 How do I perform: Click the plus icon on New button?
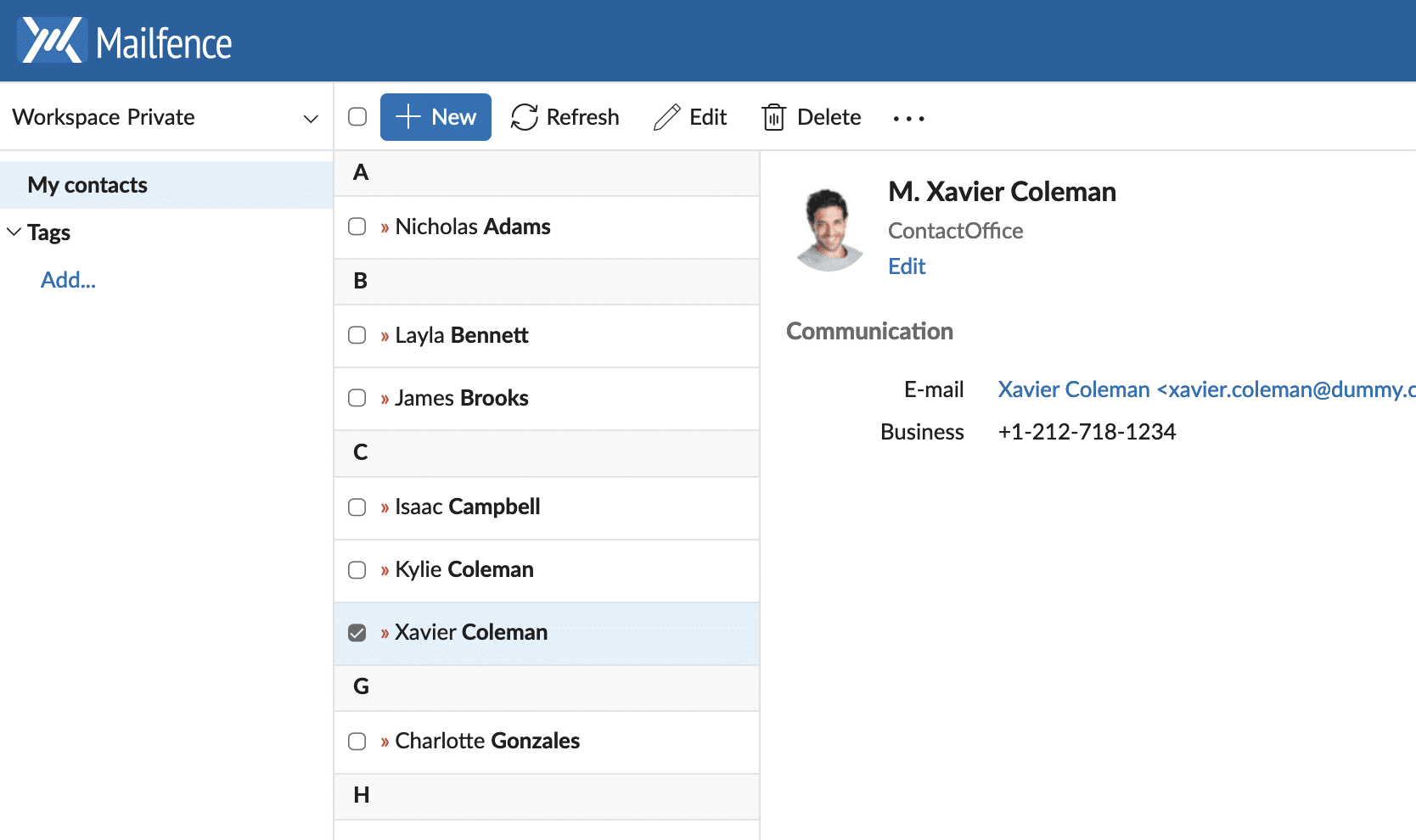click(408, 117)
